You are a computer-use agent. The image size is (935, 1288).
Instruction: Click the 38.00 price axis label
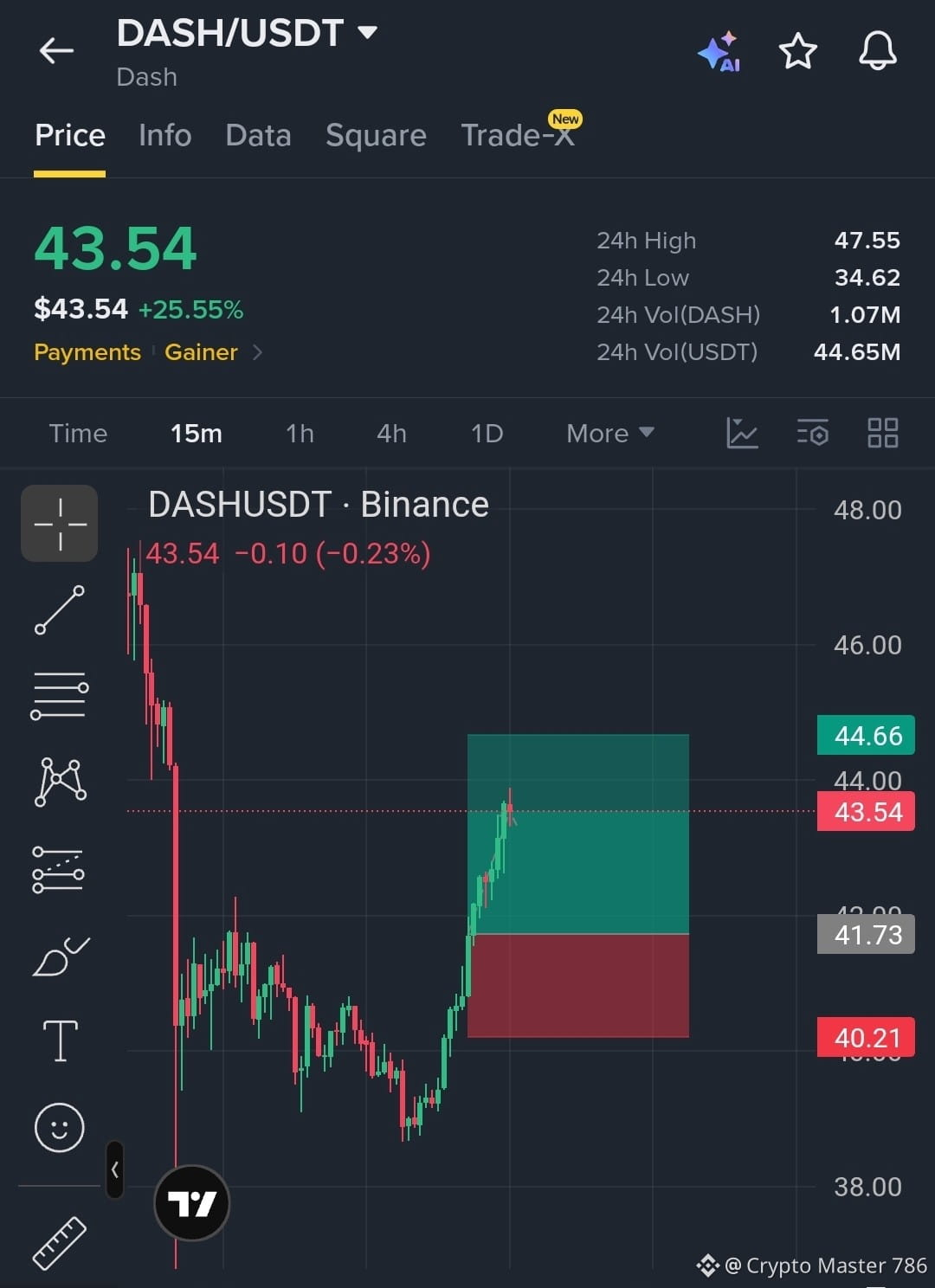coord(867,1187)
